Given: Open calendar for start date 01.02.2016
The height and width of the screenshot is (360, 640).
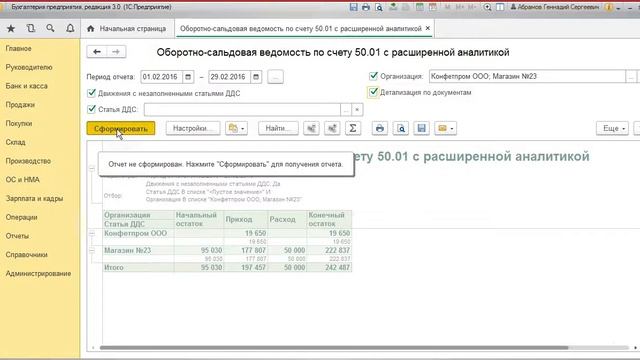Looking at the screenshot, I should pos(188,77).
